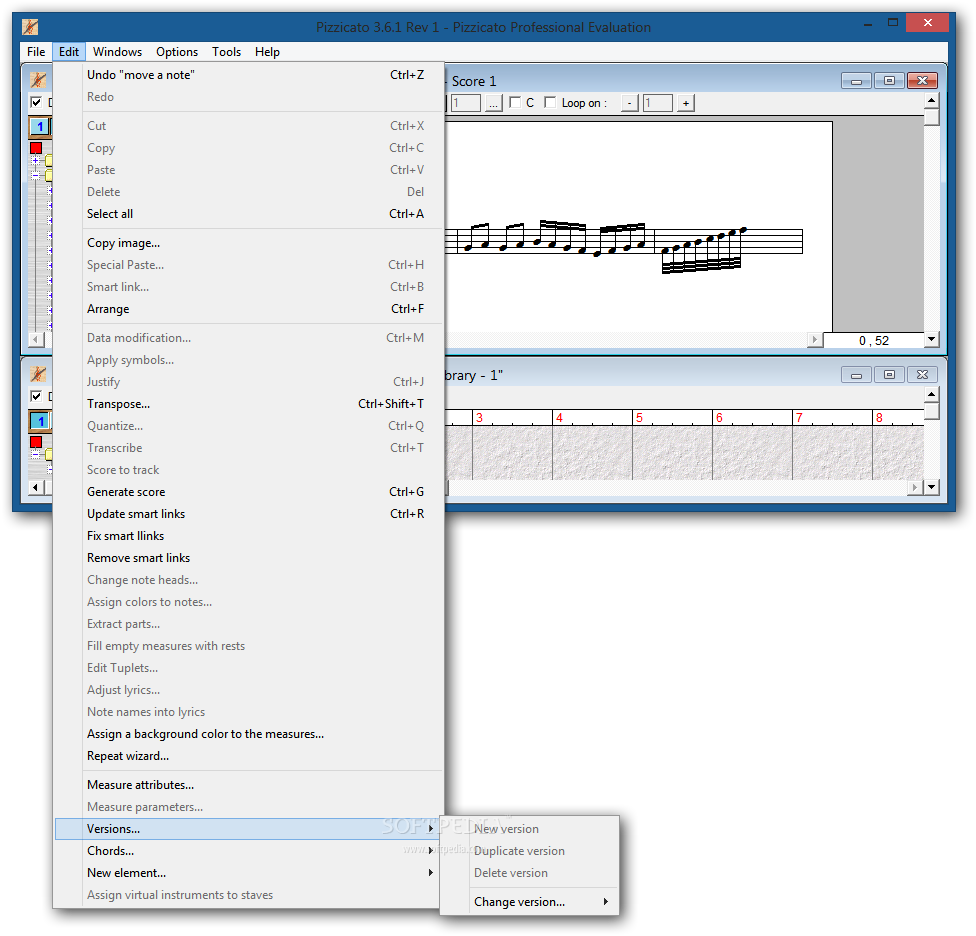Screen dimensions: 976x936
Task: Choose Select all from Edit menu
Action: (249, 213)
